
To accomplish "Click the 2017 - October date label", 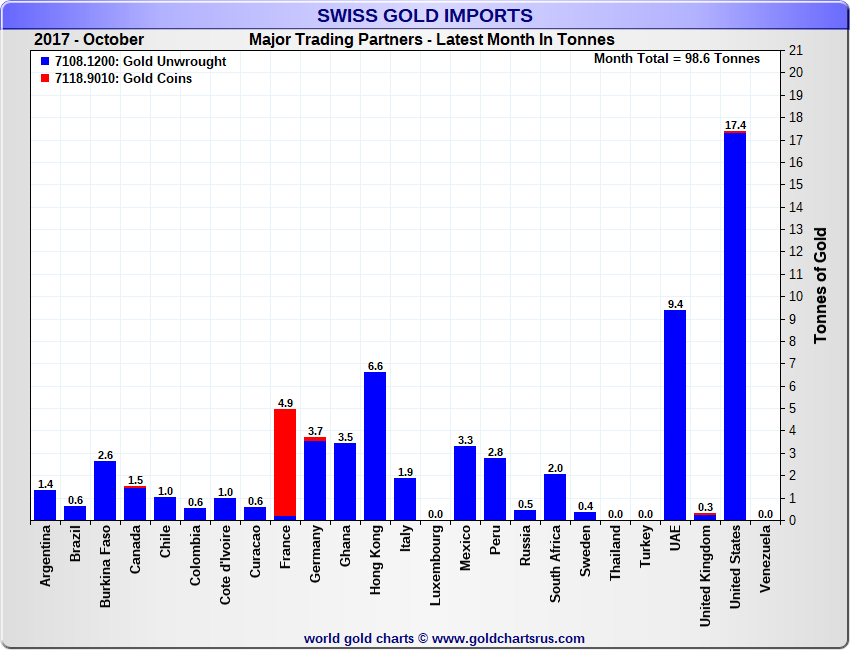I will pyautogui.click(x=89, y=40).
